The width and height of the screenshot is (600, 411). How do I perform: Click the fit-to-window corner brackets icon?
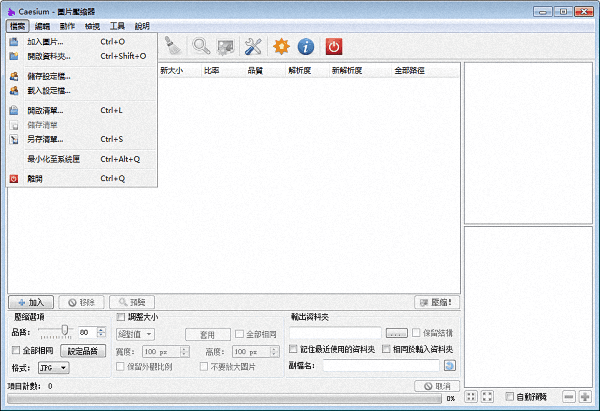tap(487, 396)
